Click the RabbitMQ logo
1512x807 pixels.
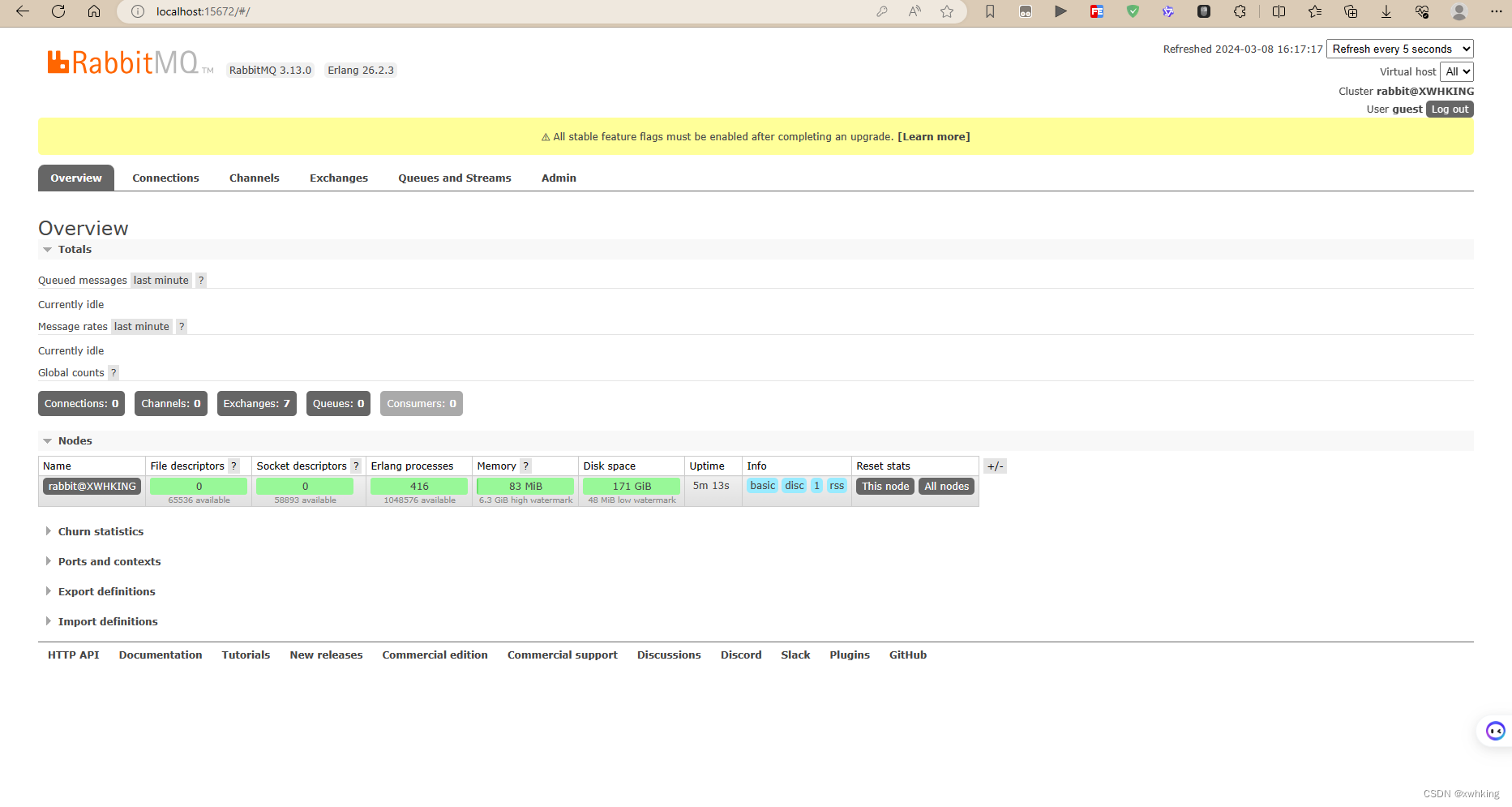pos(130,62)
